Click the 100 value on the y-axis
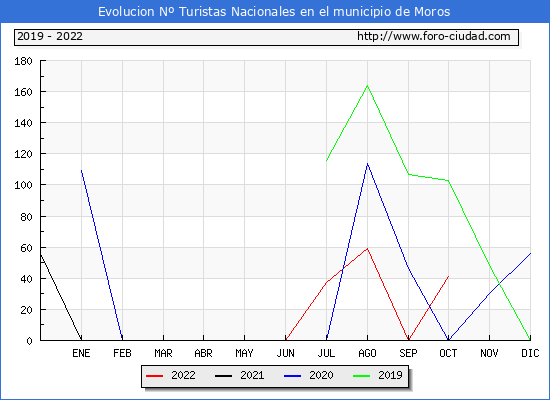The image size is (550, 400). [23, 185]
